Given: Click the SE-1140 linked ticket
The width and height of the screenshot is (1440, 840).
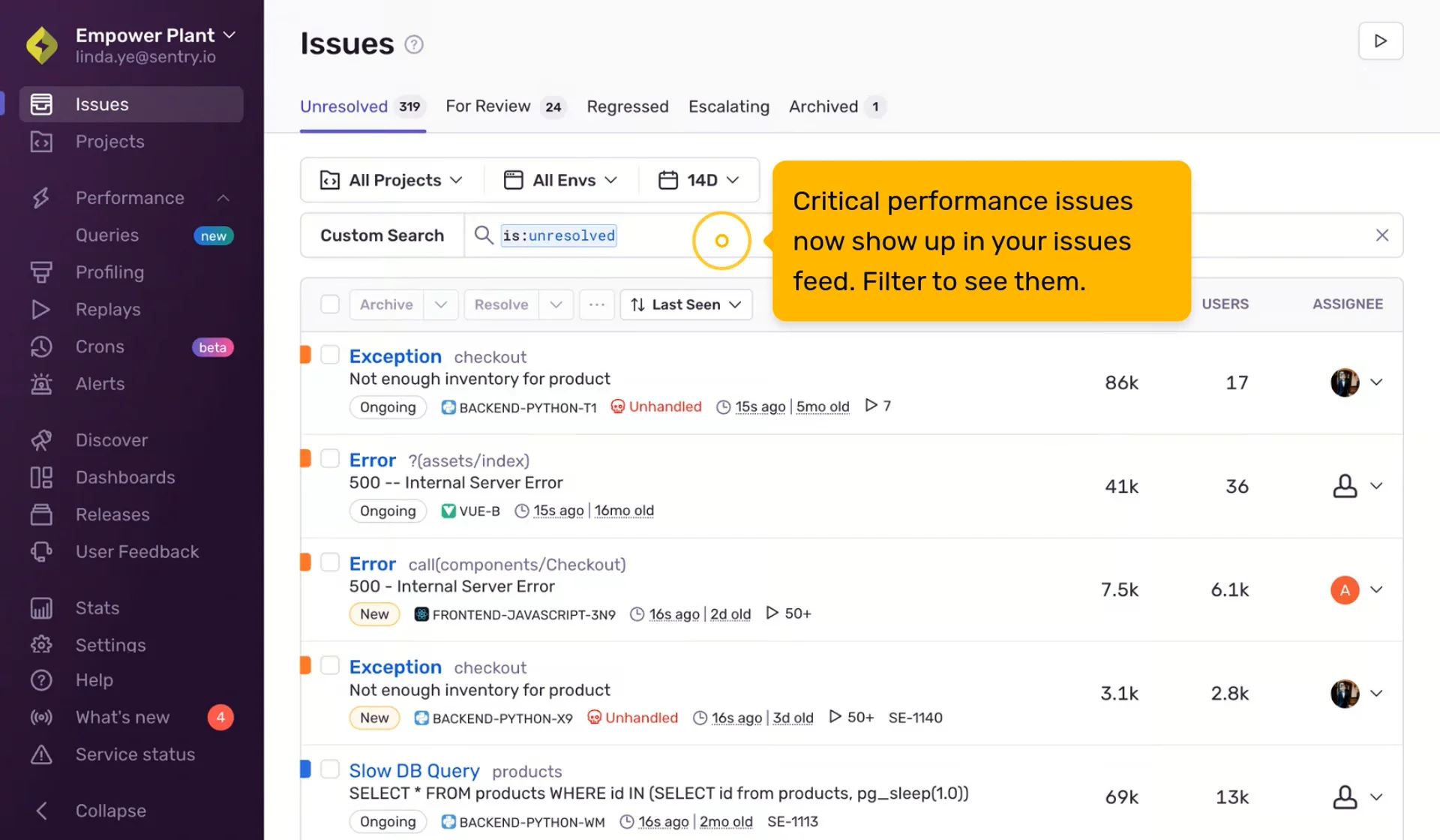Looking at the screenshot, I should [915, 718].
